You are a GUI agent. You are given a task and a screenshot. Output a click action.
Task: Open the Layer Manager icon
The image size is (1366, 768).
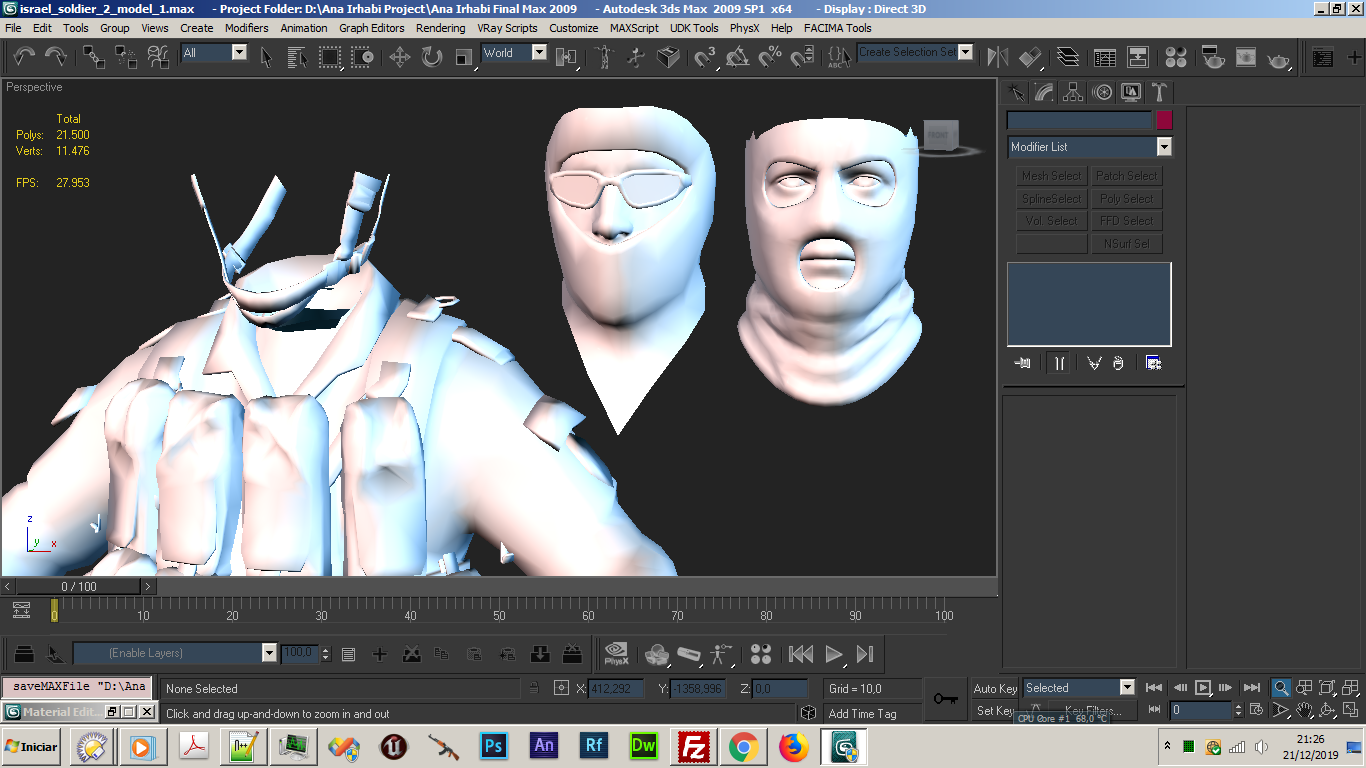click(x=1068, y=57)
